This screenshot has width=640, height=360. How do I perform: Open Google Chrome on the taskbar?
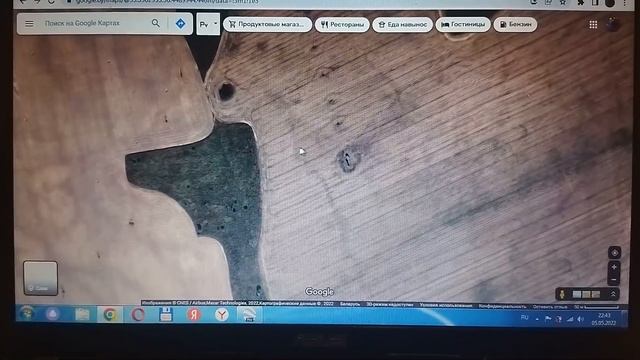point(109,315)
